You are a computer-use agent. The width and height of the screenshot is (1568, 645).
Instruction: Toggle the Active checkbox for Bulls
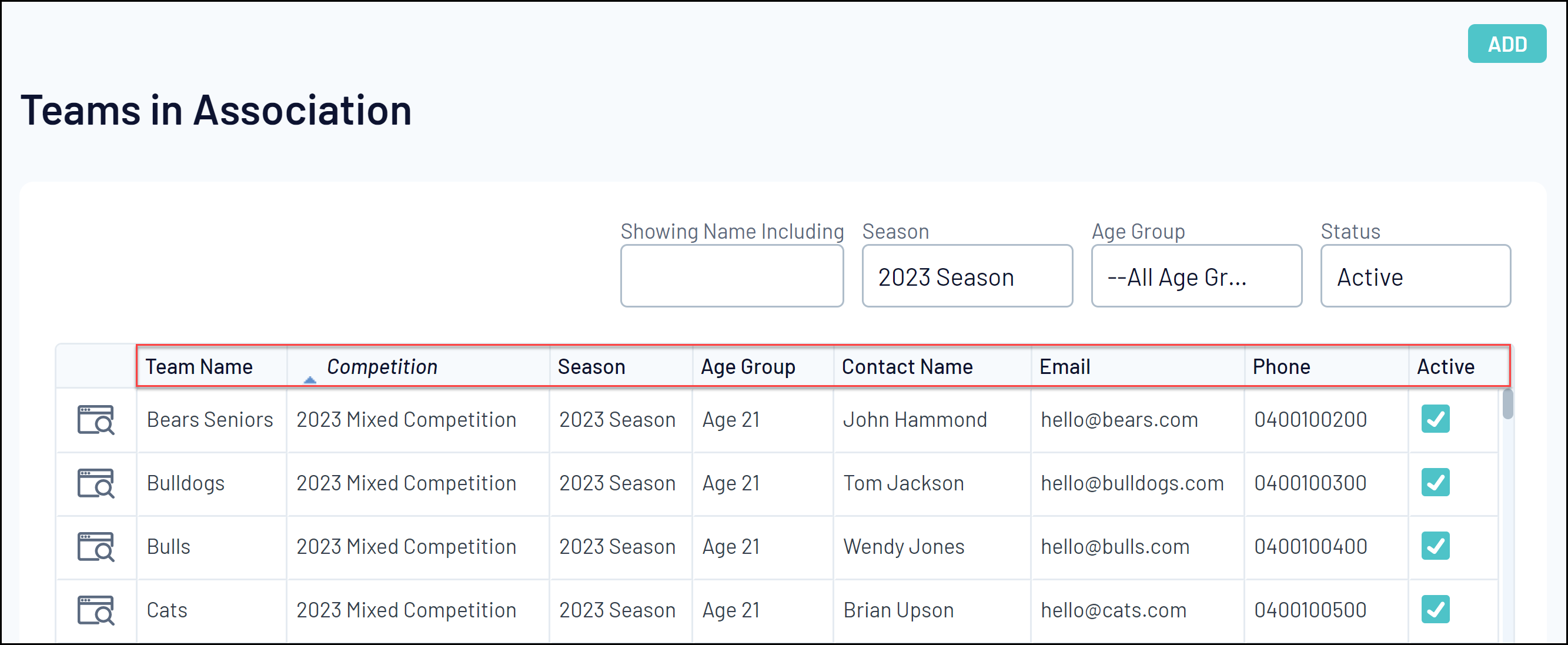coord(1435,546)
